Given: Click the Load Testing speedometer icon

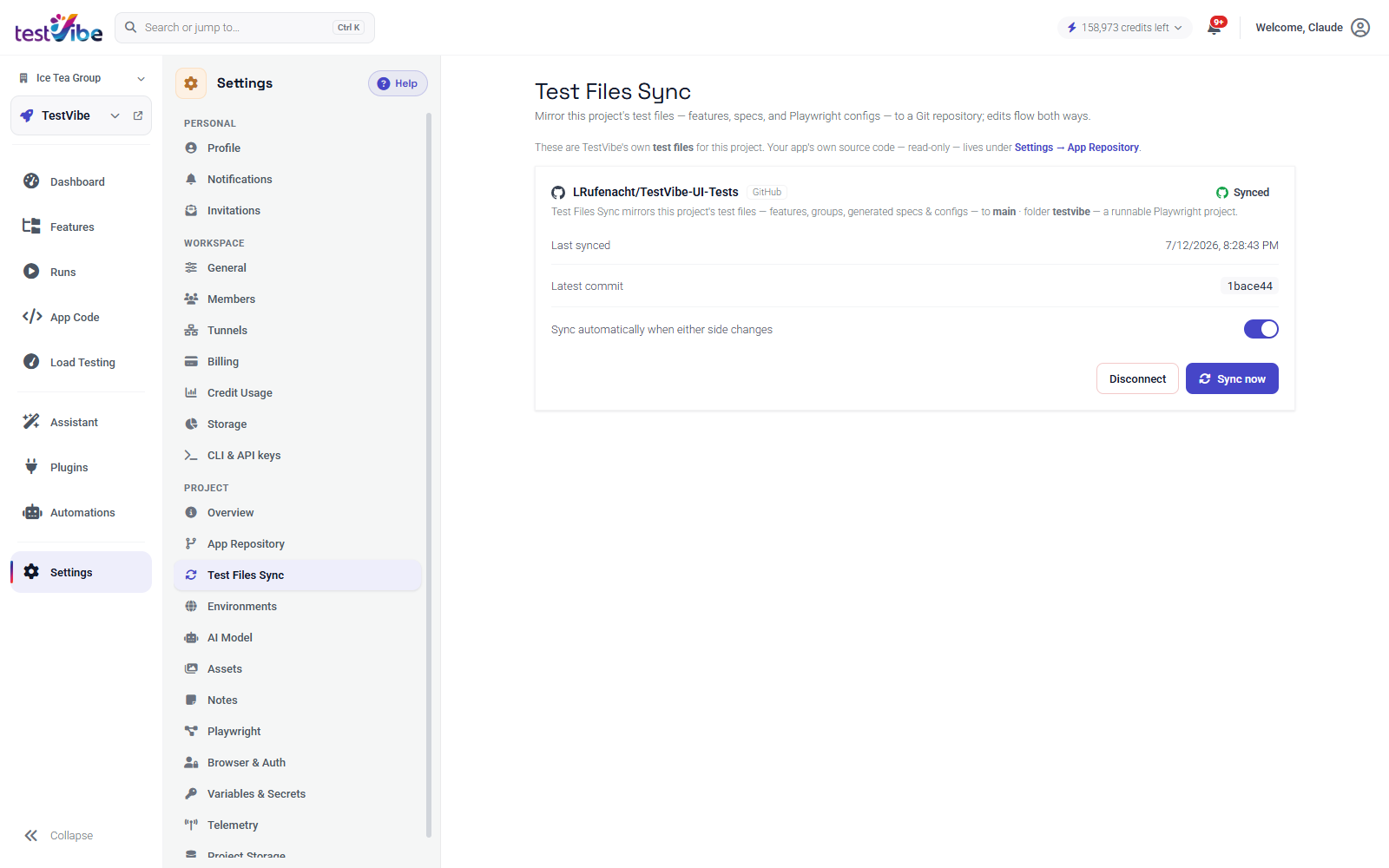Looking at the screenshot, I should 31,362.
